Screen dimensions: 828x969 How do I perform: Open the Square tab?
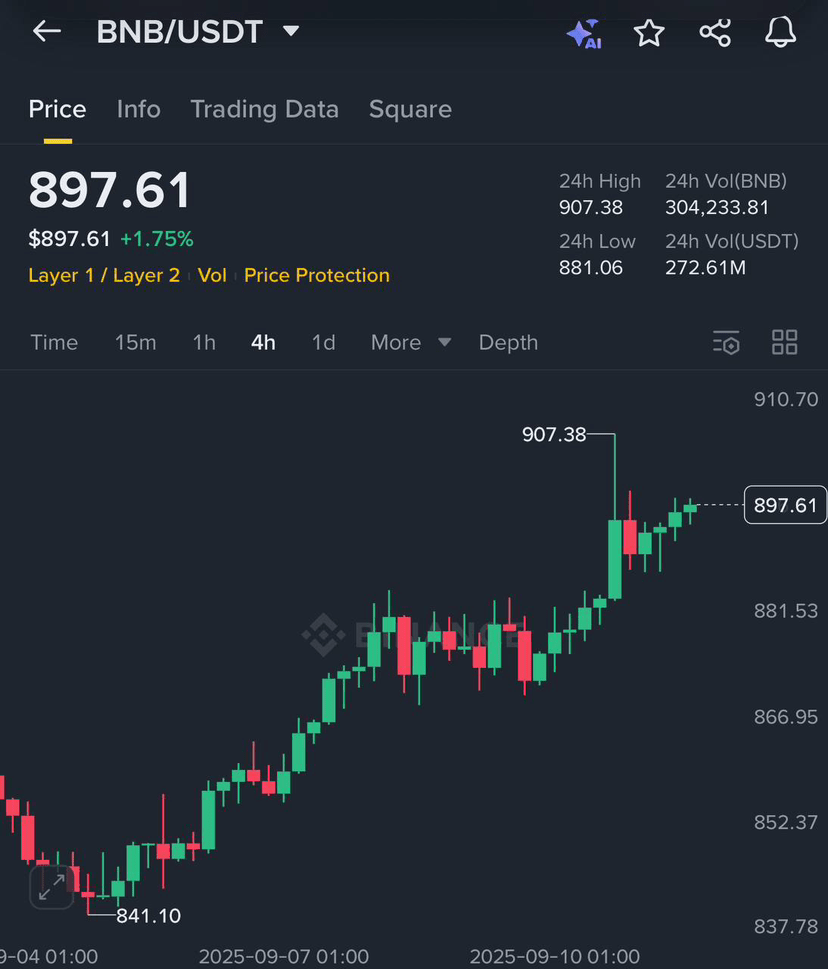(410, 109)
